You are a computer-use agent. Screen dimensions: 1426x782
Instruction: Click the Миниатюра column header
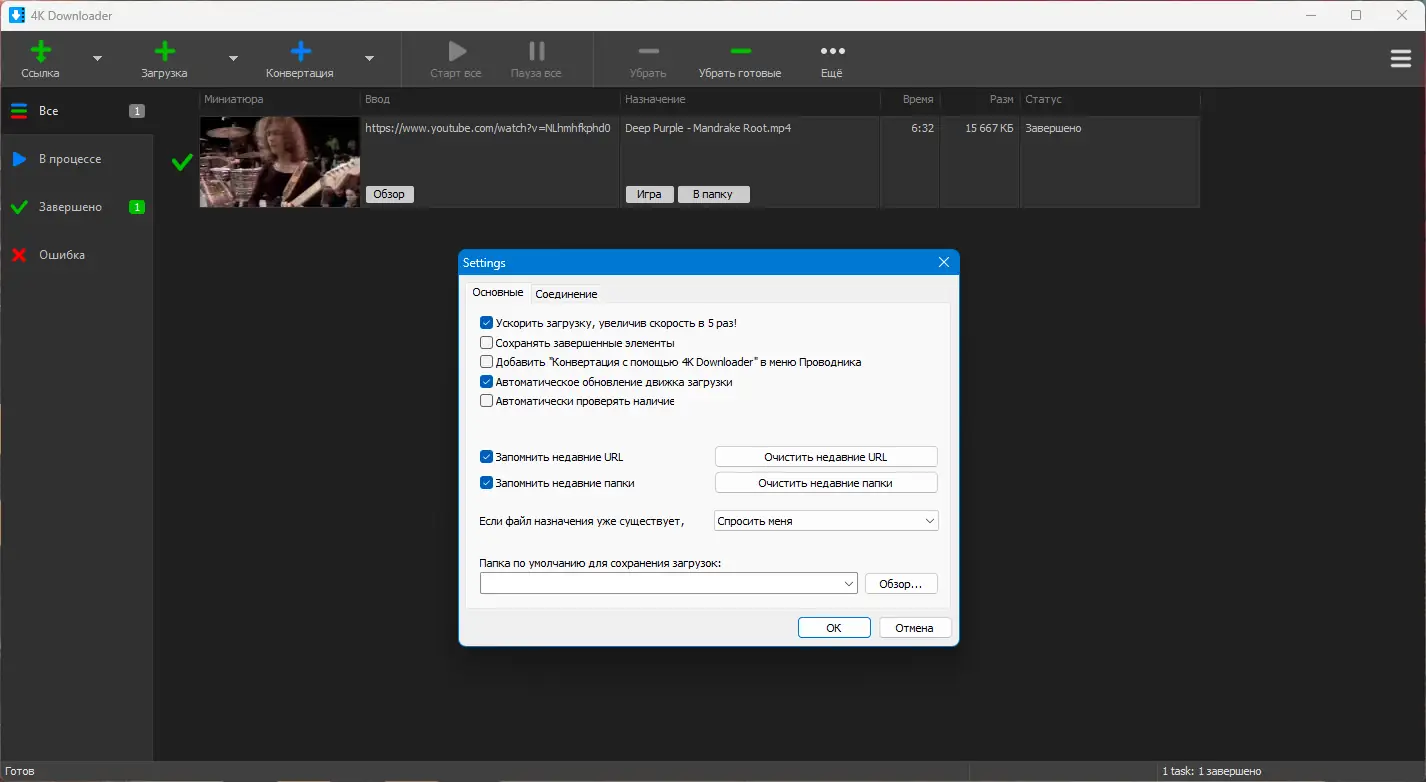coord(280,99)
